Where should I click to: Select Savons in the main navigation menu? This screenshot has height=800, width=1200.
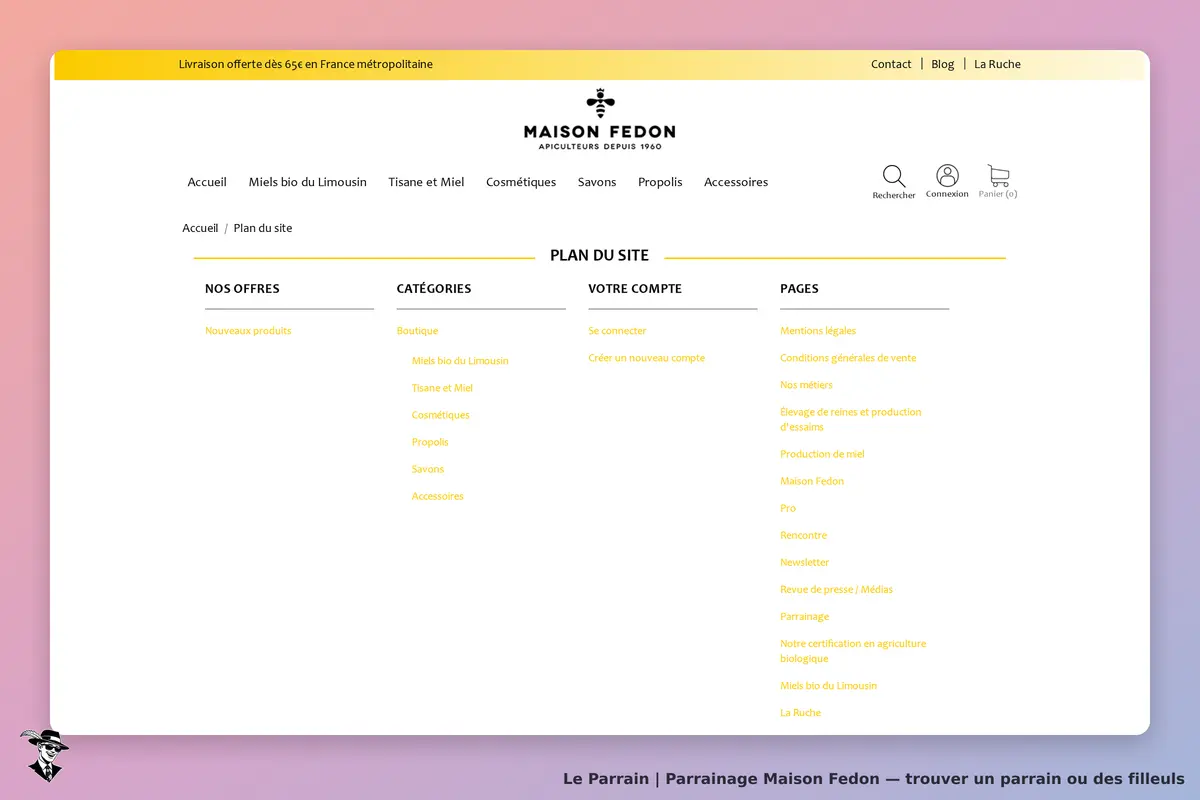click(x=597, y=182)
